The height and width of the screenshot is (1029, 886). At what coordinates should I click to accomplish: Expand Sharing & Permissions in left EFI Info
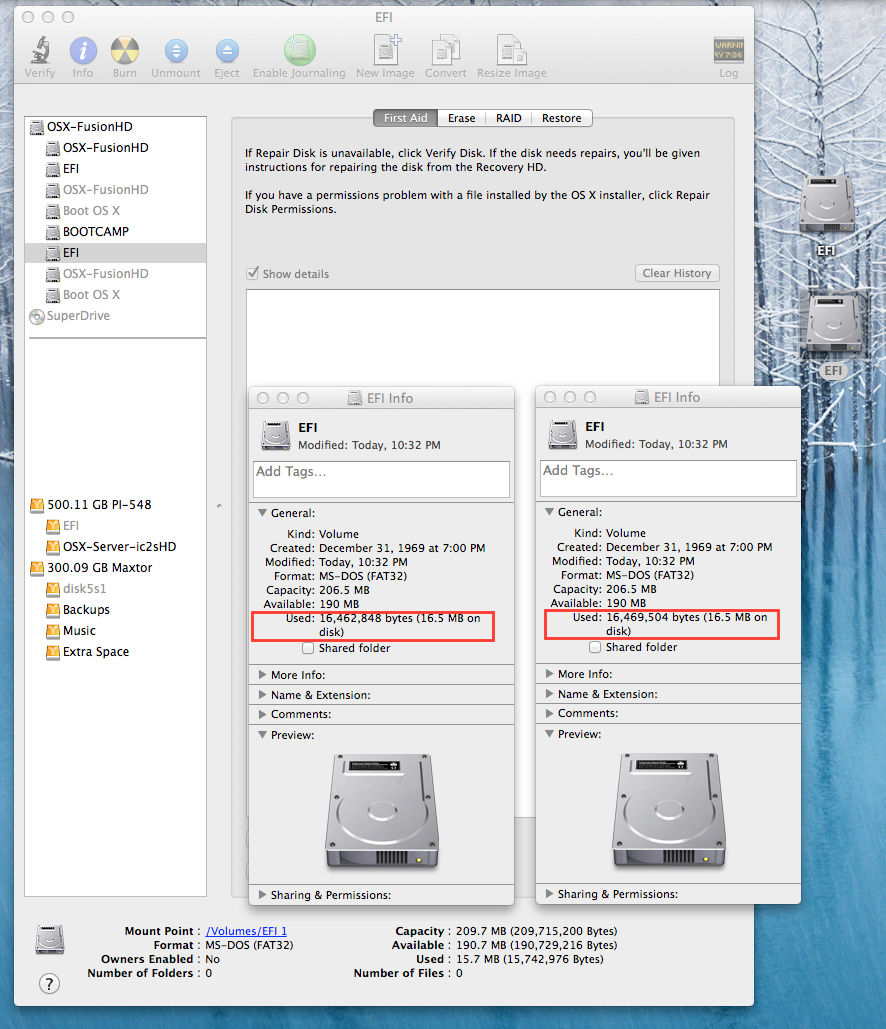(263, 894)
